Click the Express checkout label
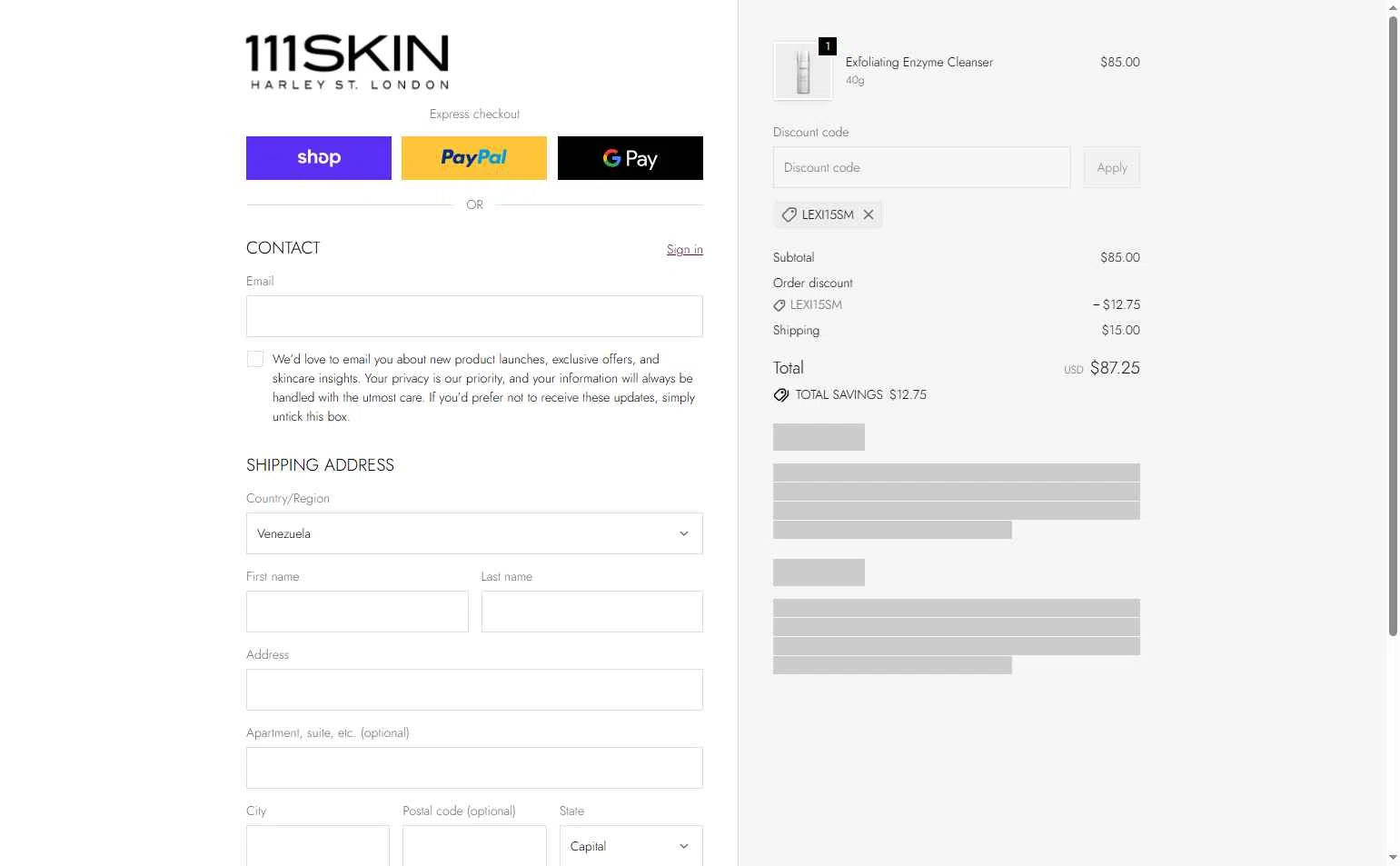 coord(474,114)
